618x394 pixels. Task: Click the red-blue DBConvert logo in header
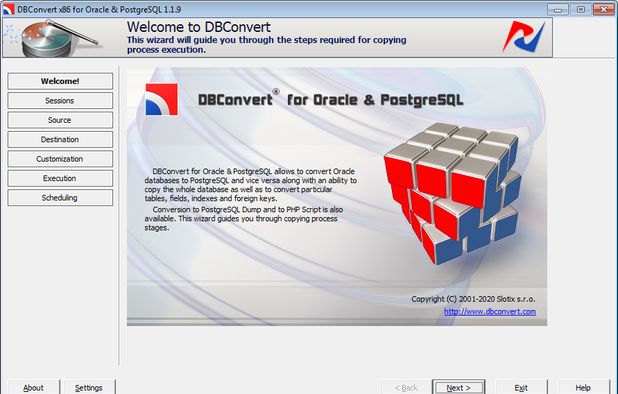pyautogui.click(x=524, y=37)
